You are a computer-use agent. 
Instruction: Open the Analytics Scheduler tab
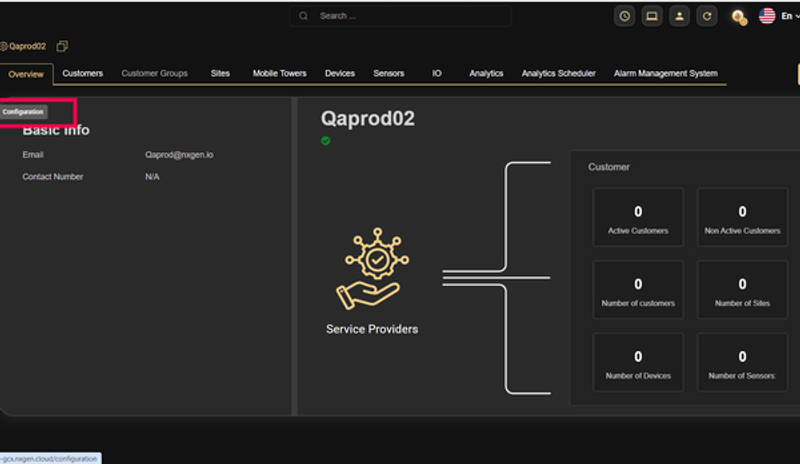click(559, 74)
